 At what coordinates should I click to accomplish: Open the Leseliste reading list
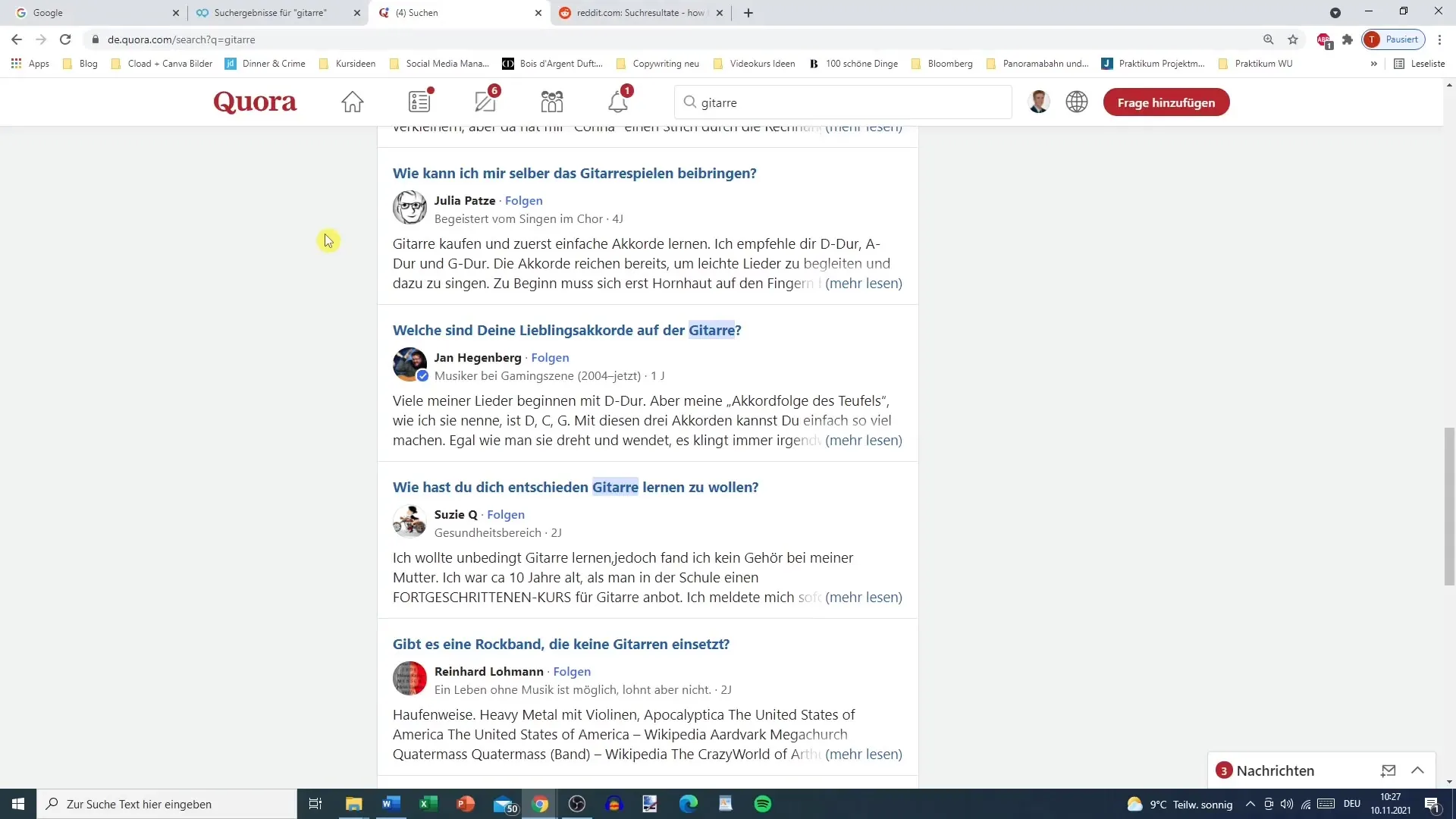pos(1420,64)
